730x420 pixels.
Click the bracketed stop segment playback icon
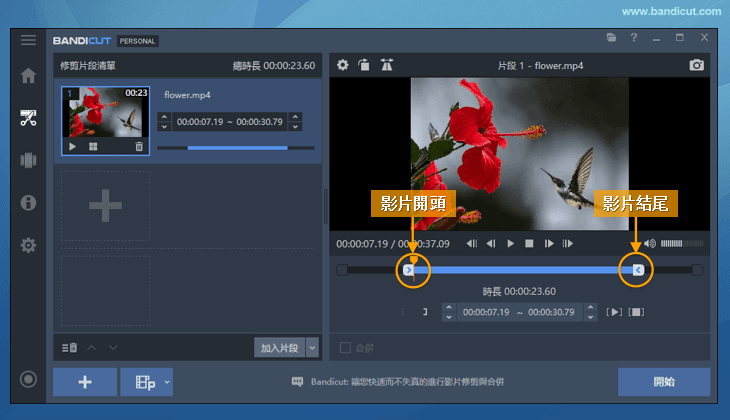(x=636, y=312)
